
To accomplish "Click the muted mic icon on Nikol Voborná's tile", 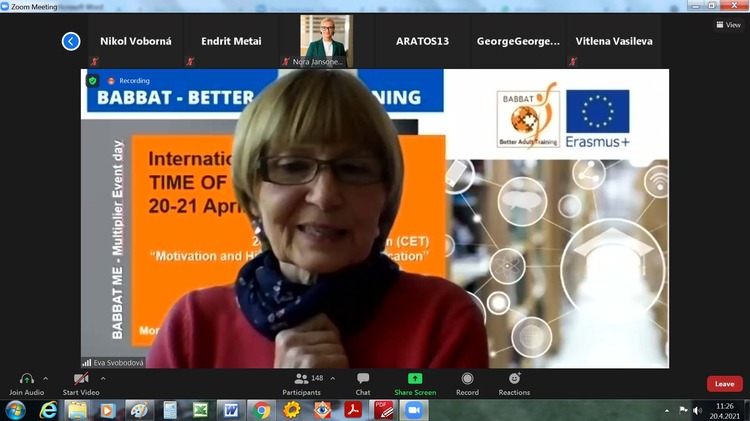I will coord(95,61).
